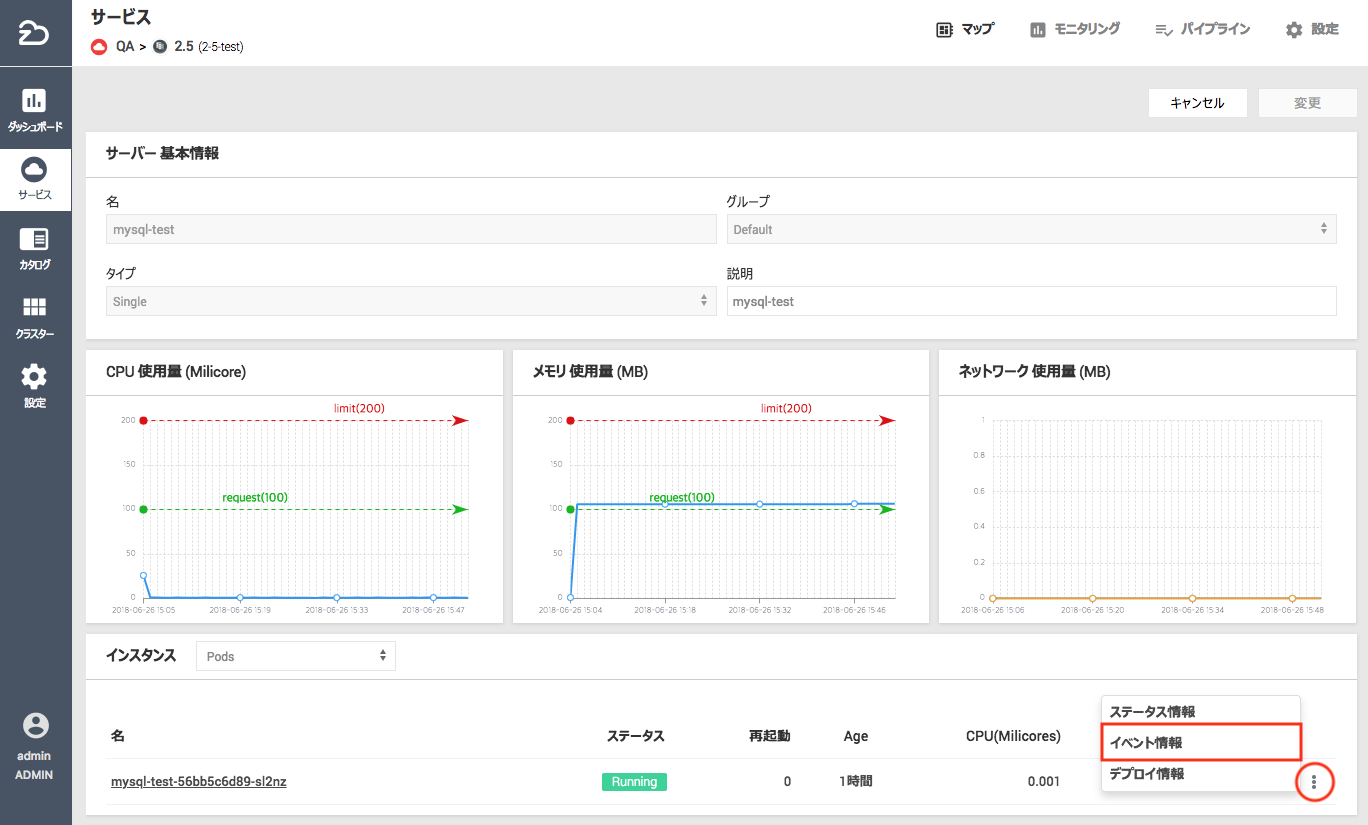Expand the Type dropdown showing Single
Screen dimensions: 1368x825
[x=411, y=301]
